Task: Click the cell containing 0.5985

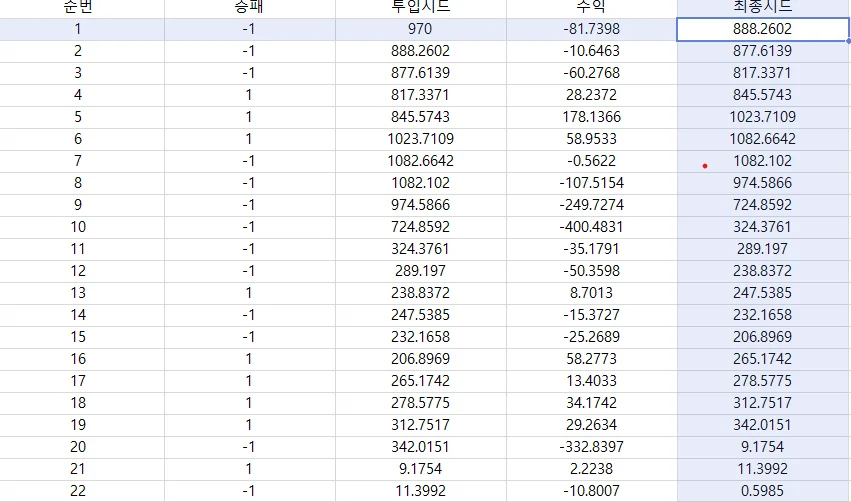Action: click(x=763, y=491)
